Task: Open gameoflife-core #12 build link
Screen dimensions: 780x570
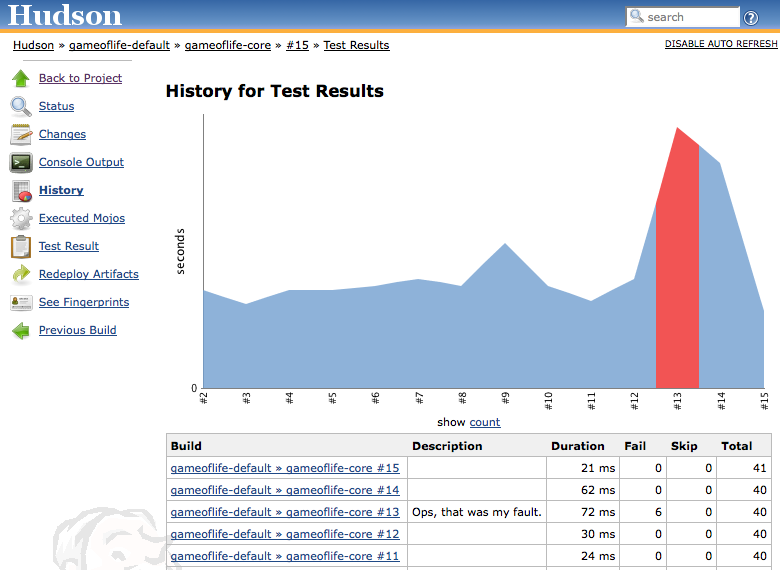Action: coord(285,534)
